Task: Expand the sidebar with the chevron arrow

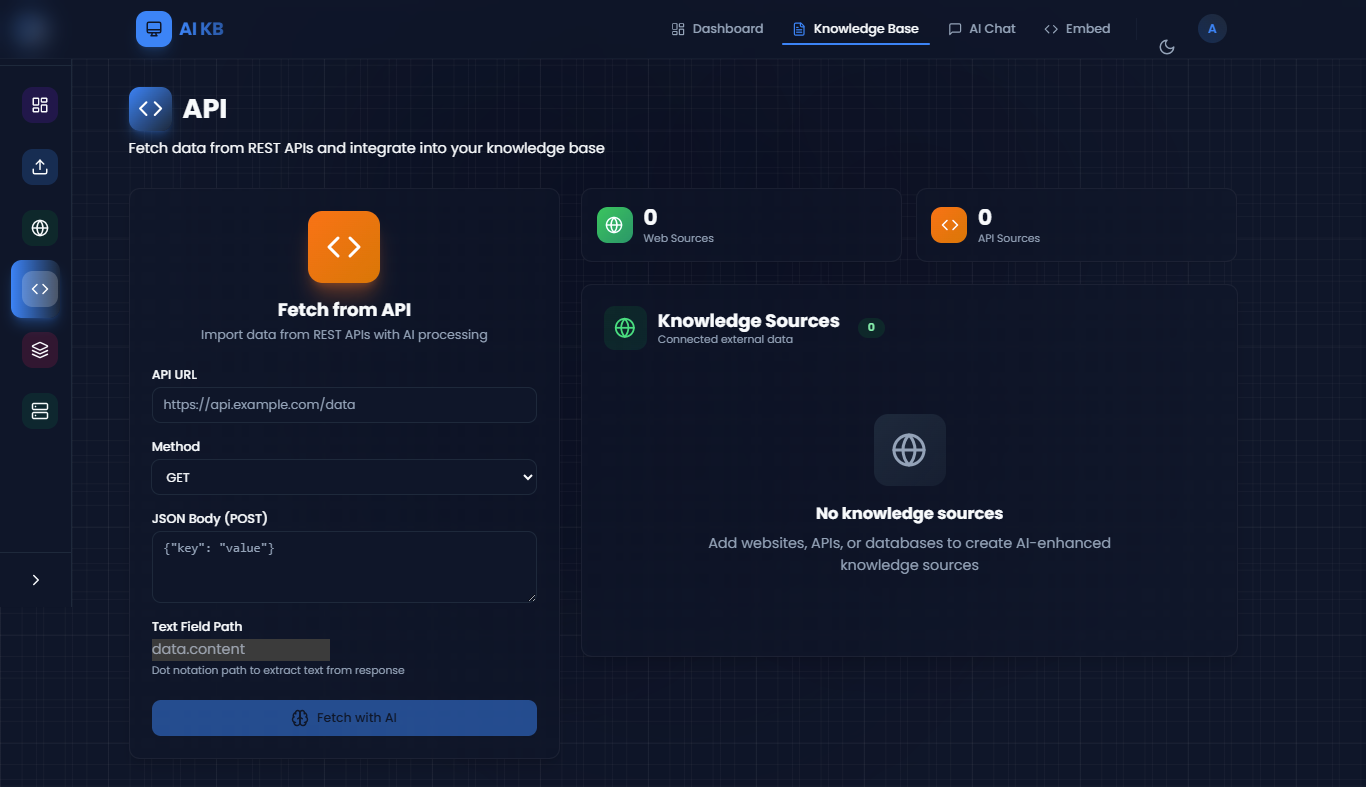Action: tap(36, 580)
